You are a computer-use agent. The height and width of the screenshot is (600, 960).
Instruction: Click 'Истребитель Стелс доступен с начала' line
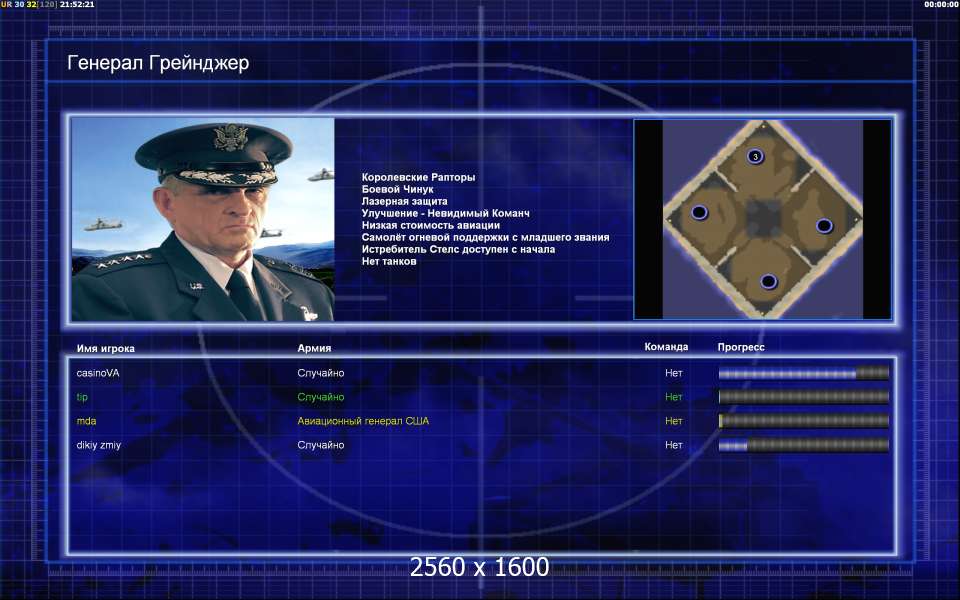458,249
